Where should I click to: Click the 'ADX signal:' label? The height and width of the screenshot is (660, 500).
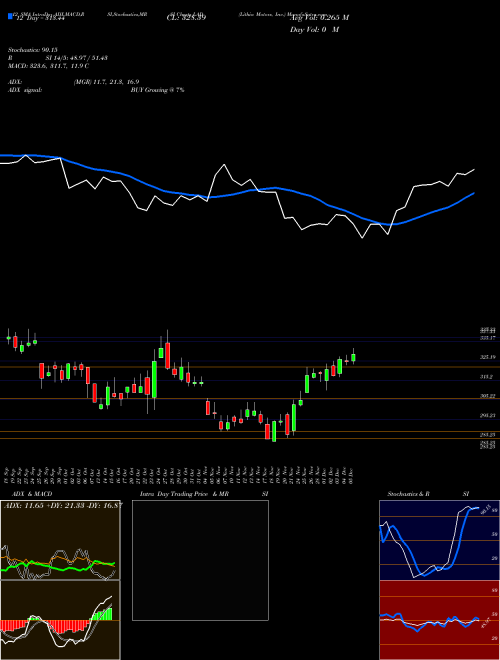(x=25, y=90)
